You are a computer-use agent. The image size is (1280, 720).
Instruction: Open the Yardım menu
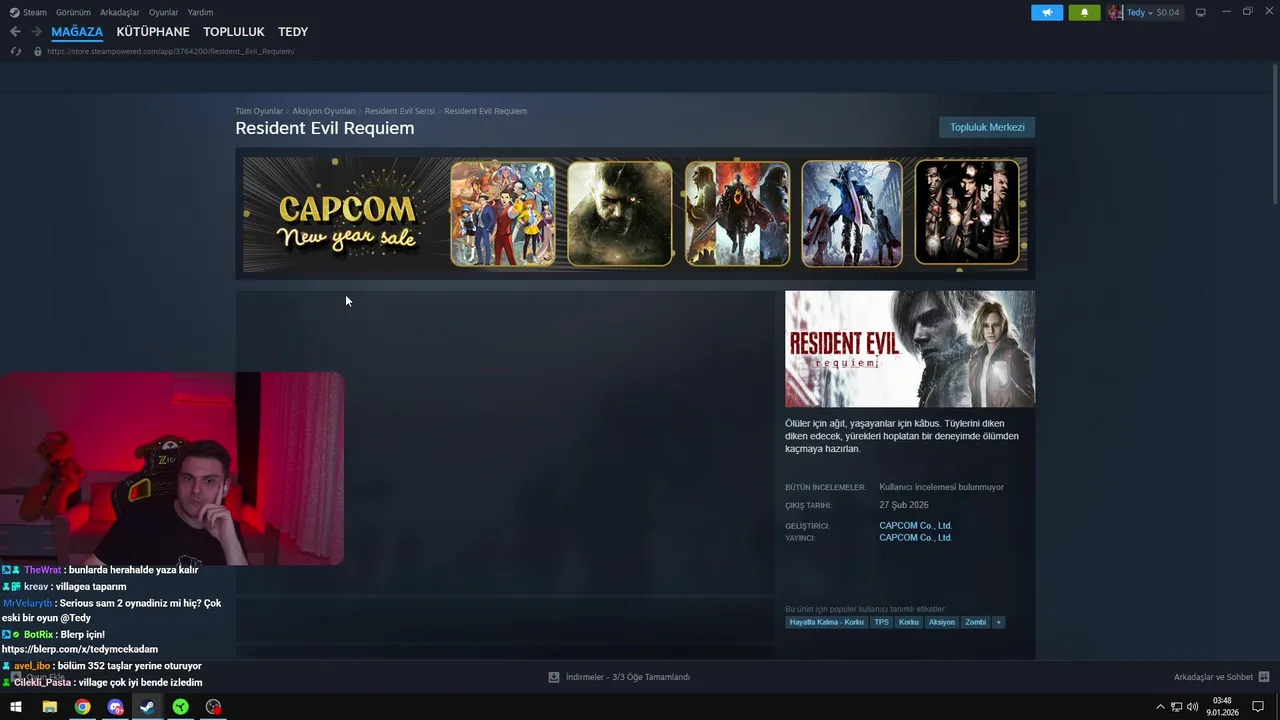[x=200, y=12]
